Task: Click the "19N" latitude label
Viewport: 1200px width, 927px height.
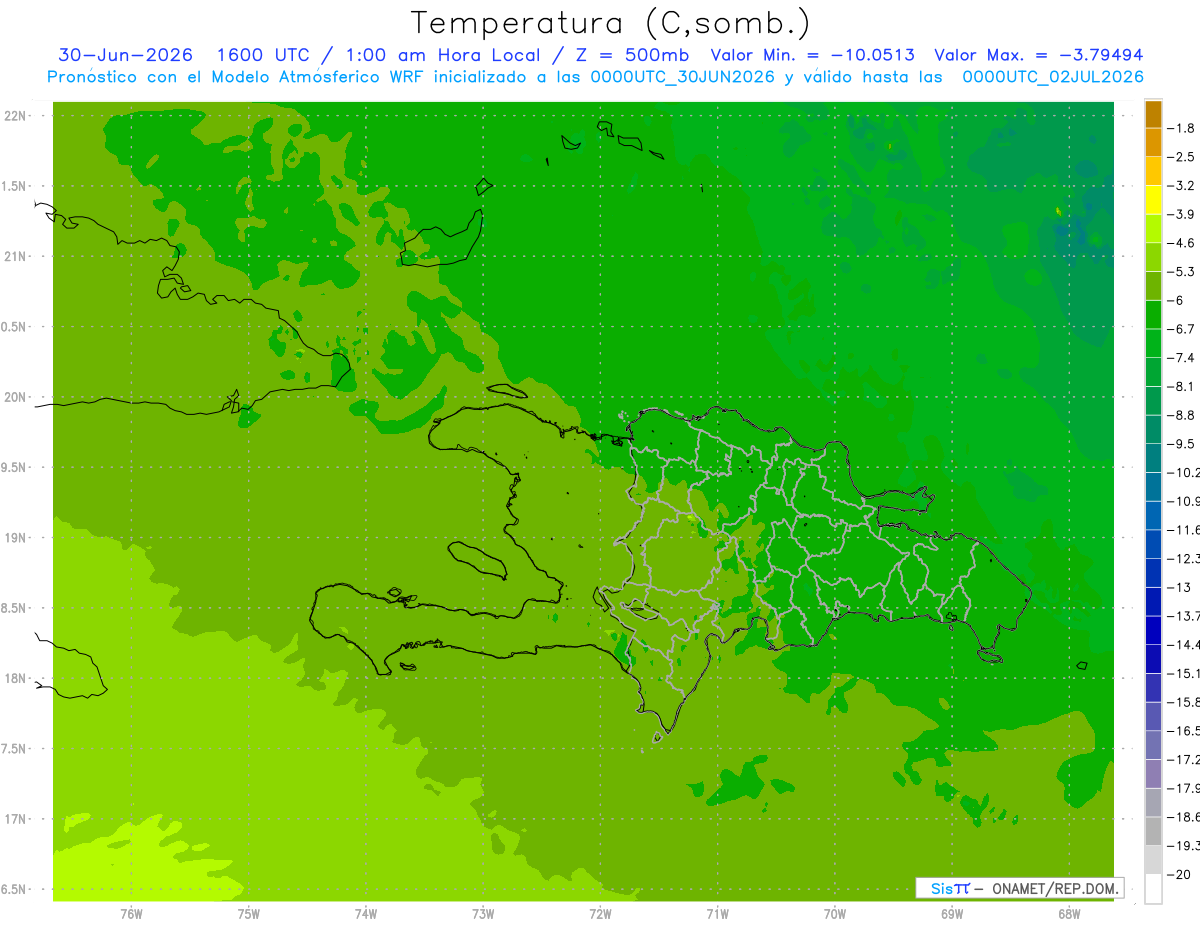Action: point(15,538)
